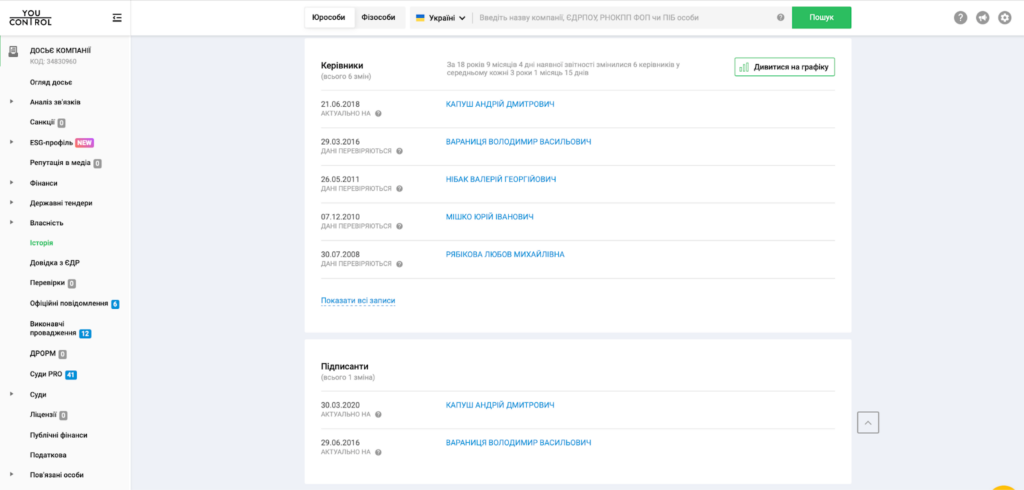Click the YouControl logo
The height and width of the screenshot is (490, 1024).
[x=30, y=17]
